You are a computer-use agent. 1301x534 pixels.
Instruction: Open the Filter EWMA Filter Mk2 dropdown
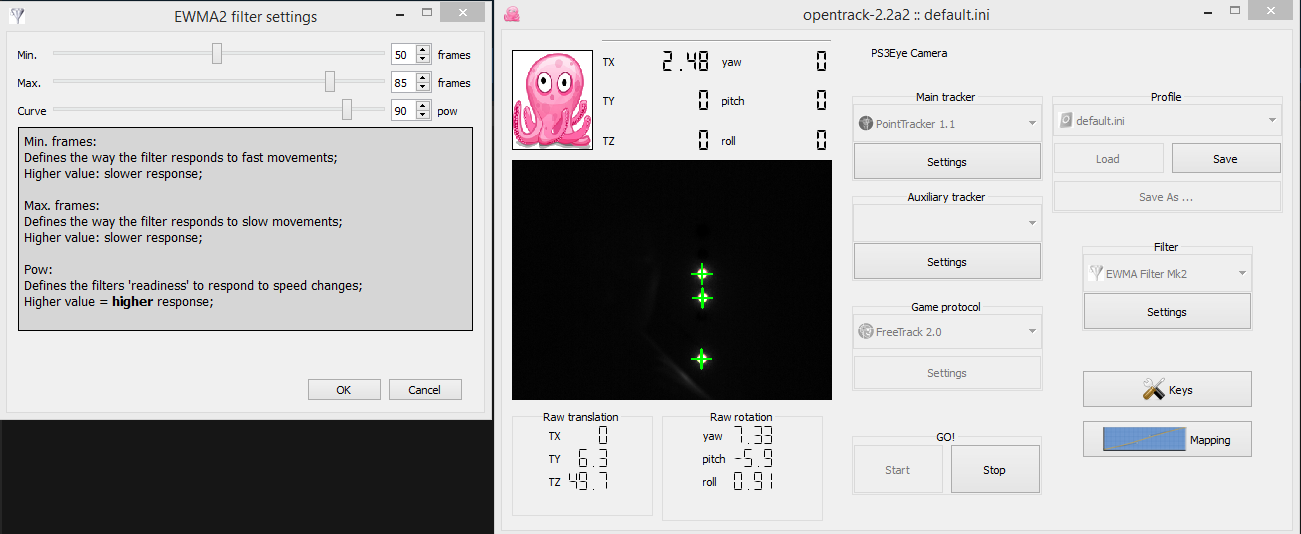(x=1167, y=273)
